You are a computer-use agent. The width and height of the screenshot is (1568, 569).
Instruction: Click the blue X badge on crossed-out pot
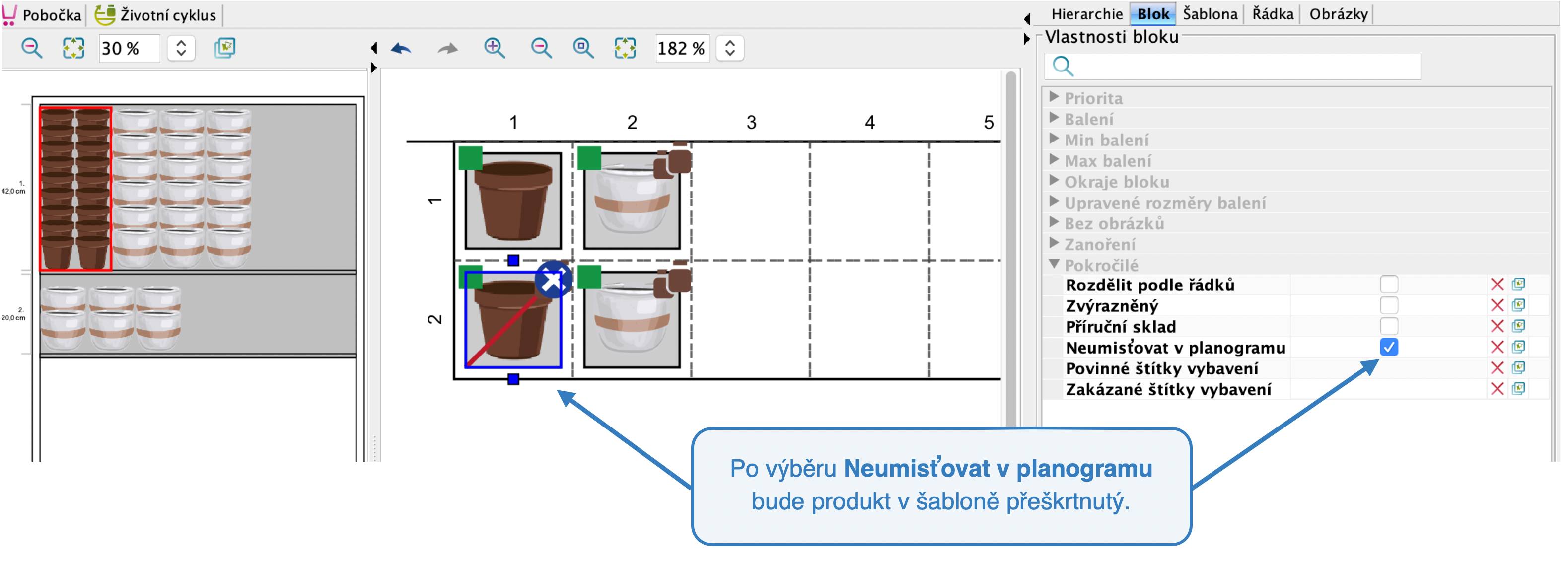pyautogui.click(x=553, y=280)
